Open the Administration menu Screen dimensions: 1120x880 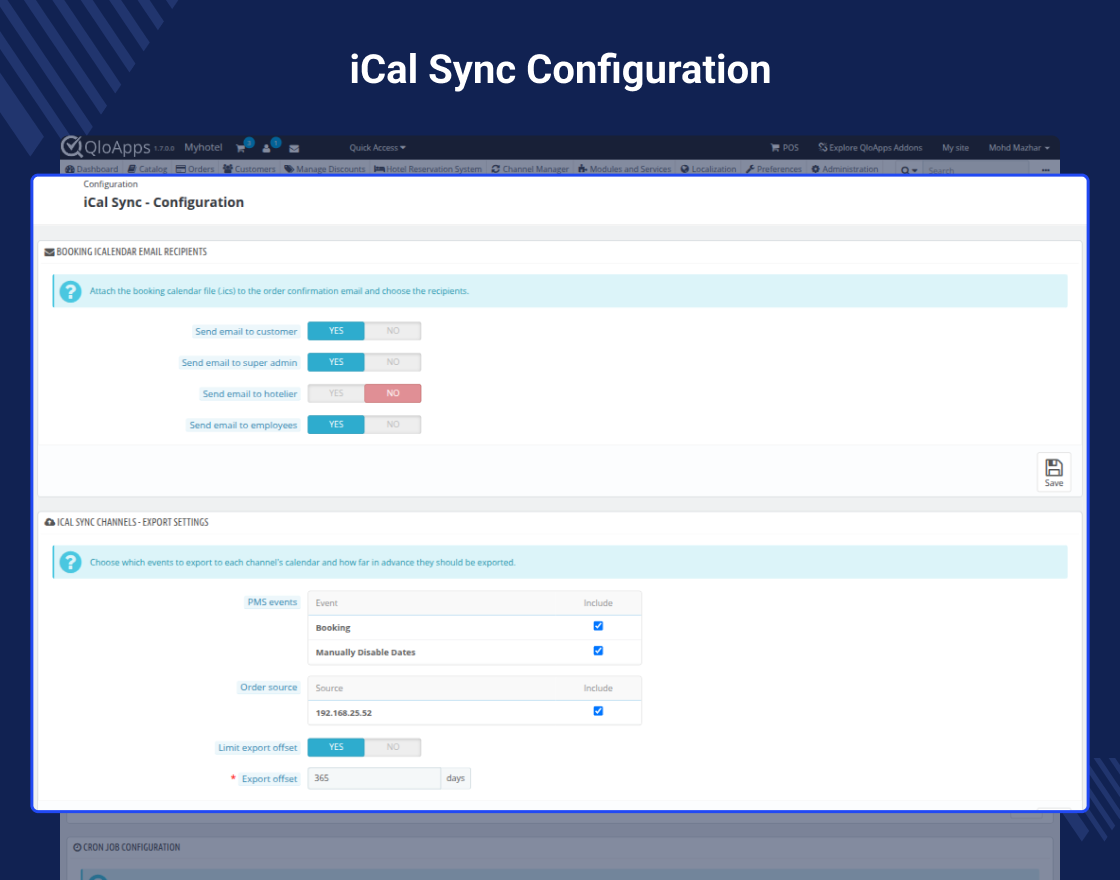click(x=844, y=169)
